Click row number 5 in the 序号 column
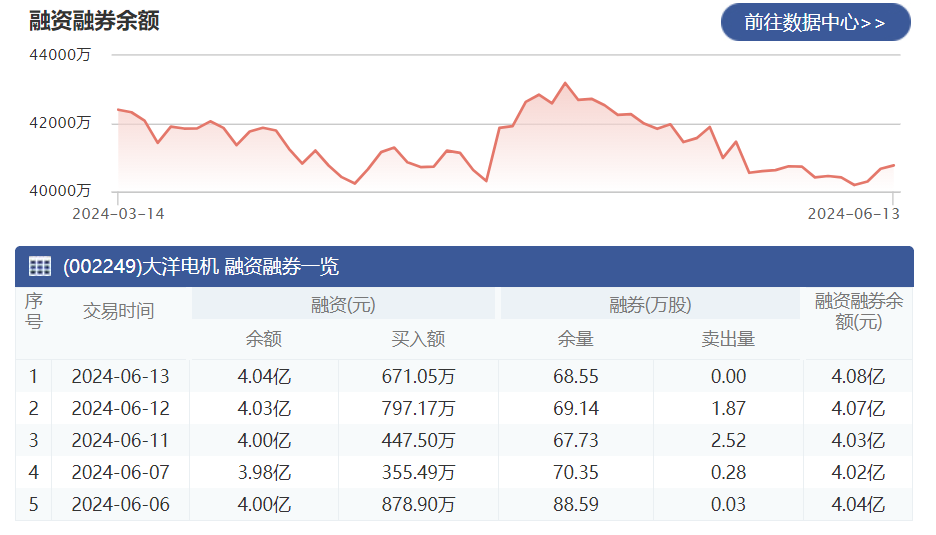Screen dimensions: 936x535 tap(33, 505)
